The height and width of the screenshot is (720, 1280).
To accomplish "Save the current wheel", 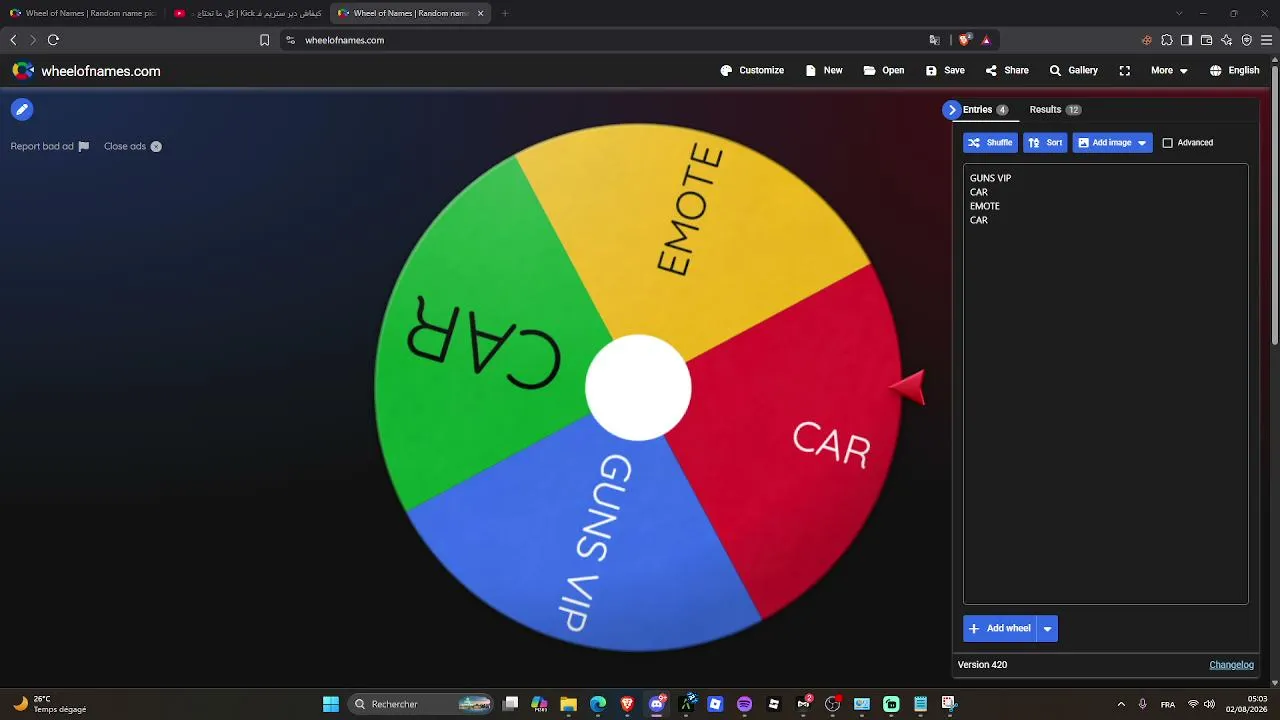I will (945, 71).
